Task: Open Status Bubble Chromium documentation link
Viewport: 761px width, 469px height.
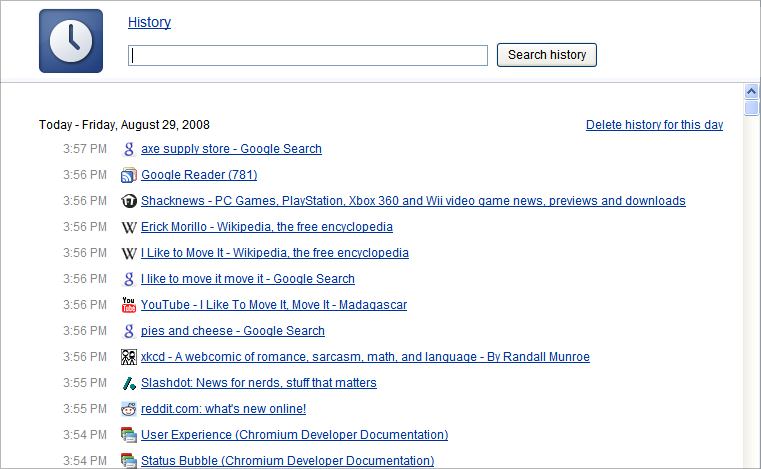Action: [x=287, y=461]
